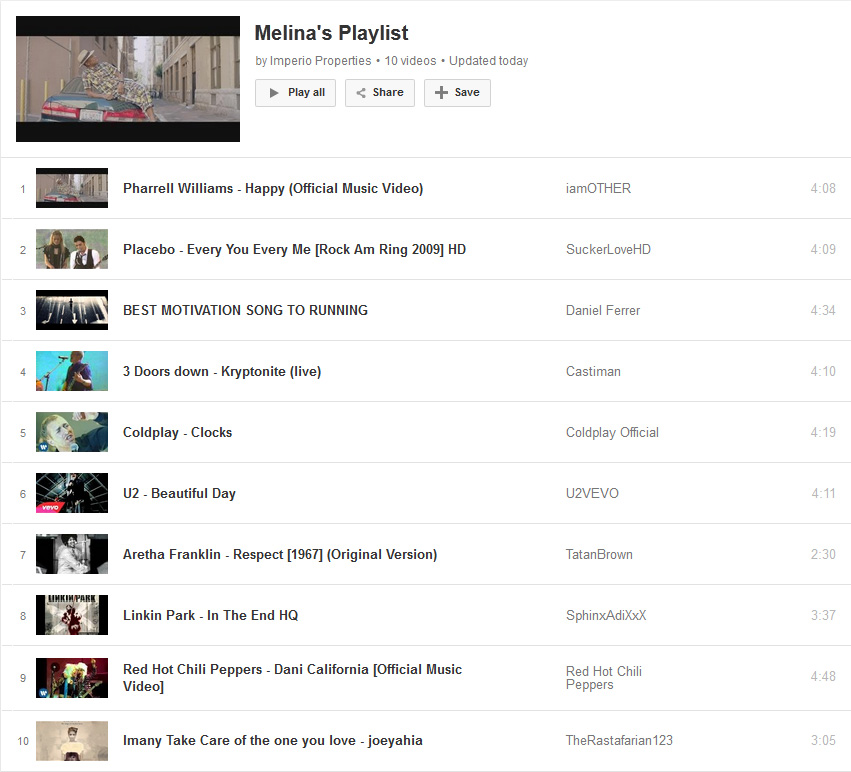The image size is (851, 772).
Task: Select the Placebo Every You Every Me thumbnail
Action: click(72, 249)
